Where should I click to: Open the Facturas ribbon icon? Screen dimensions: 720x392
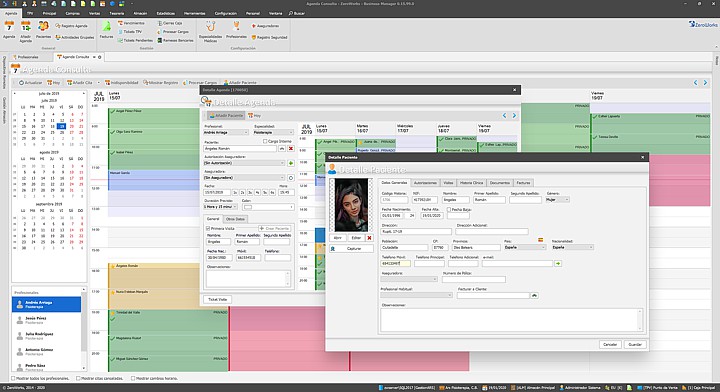[106, 30]
